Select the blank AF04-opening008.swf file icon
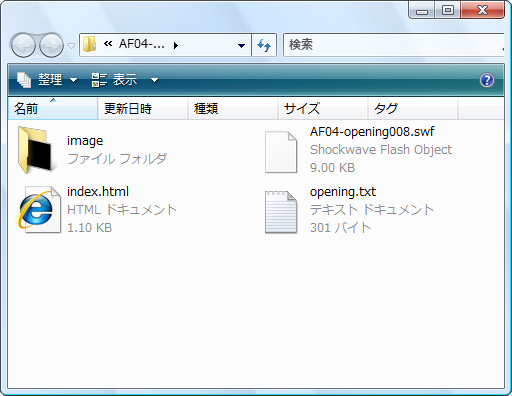Viewport: 512px width, 396px height. coord(281,152)
